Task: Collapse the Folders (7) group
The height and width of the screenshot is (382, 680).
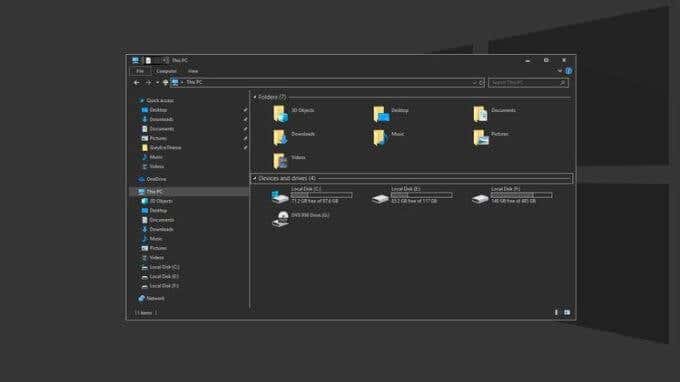Action: coord(255,97)
